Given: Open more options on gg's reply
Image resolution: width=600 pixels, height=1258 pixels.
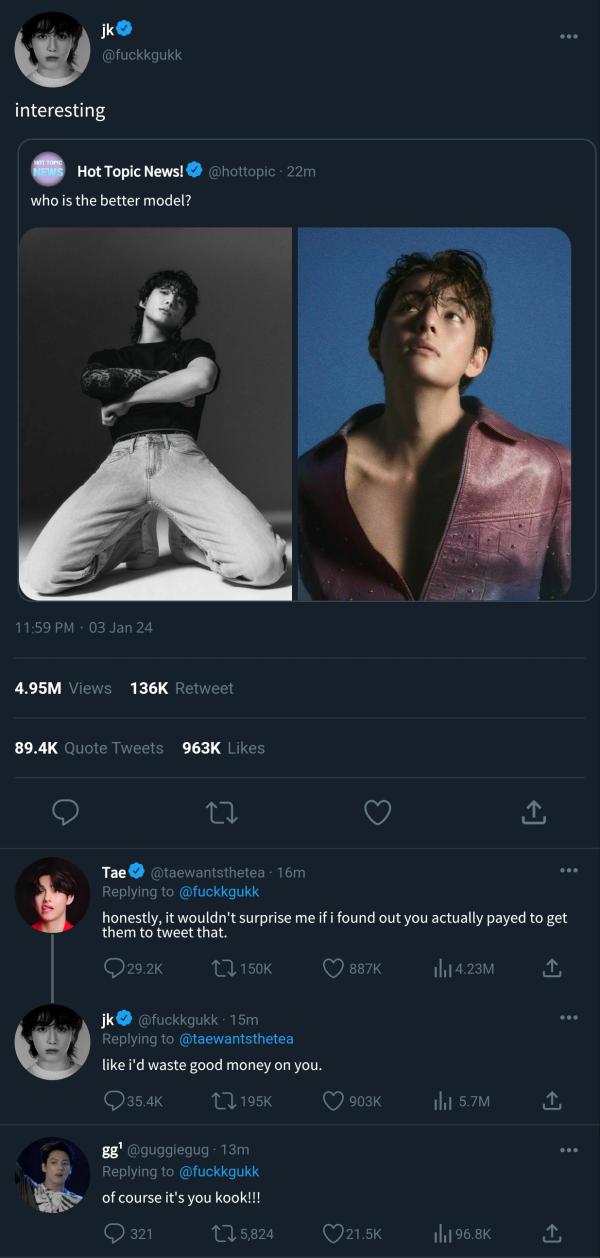Looking at the screenshot, I should (568, 1149).
